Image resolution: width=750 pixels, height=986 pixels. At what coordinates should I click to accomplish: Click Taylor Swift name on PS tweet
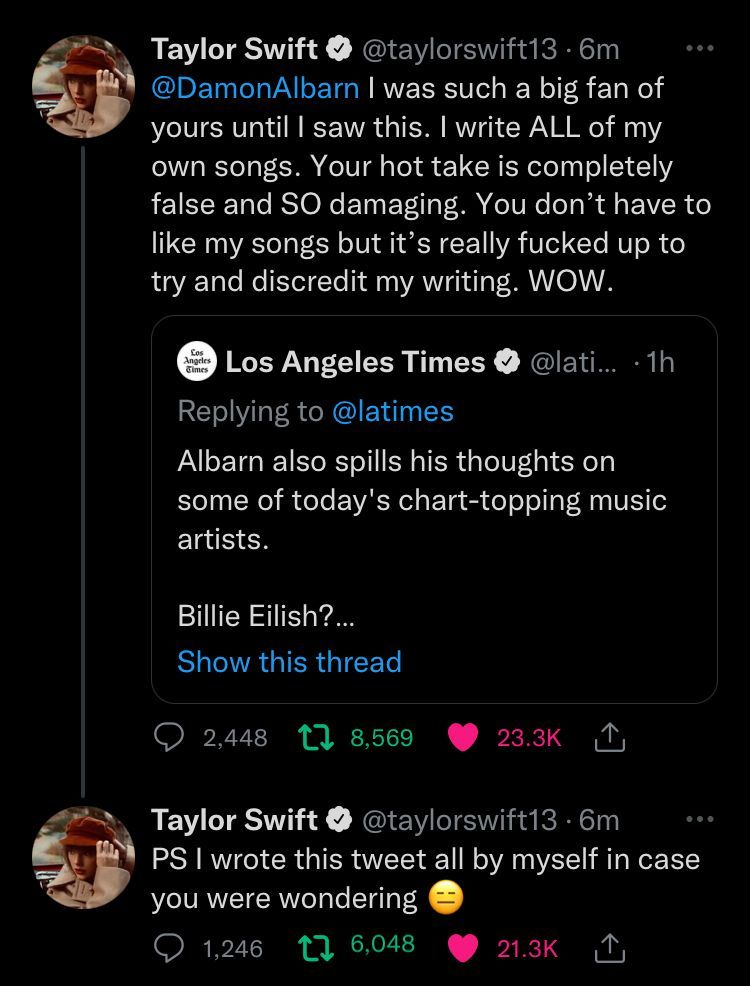coord(234,821)
